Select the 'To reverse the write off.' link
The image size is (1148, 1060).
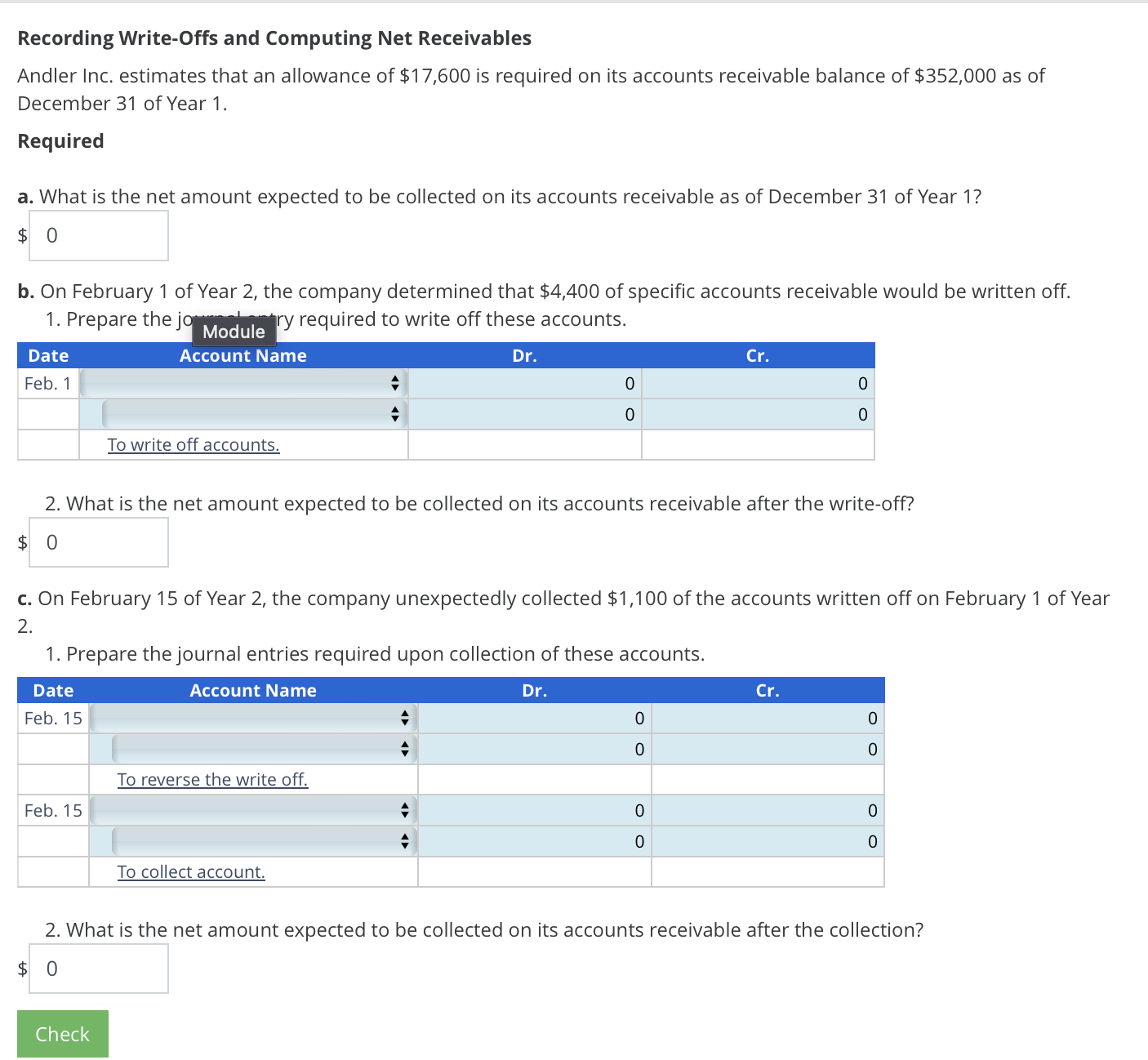[212, 779]
